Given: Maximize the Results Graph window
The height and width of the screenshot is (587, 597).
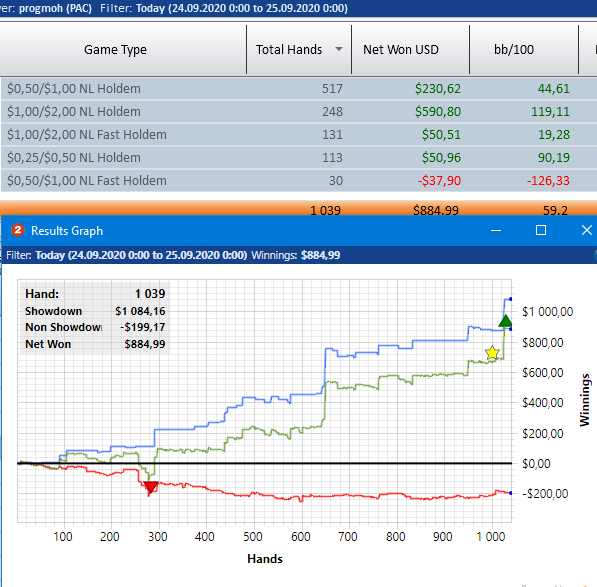Looking at the screenshot, I should [x=541, y=230].
